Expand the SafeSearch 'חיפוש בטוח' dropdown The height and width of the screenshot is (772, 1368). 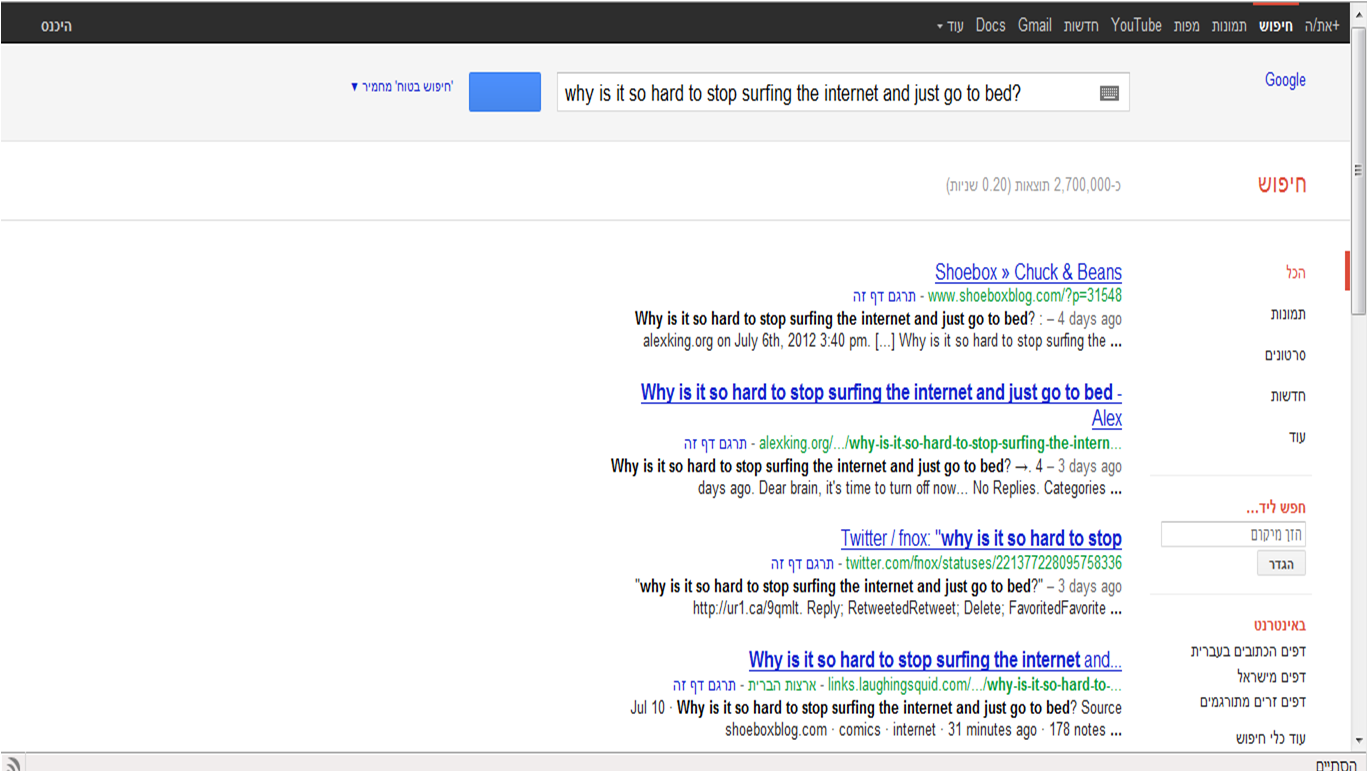point(402,87)
